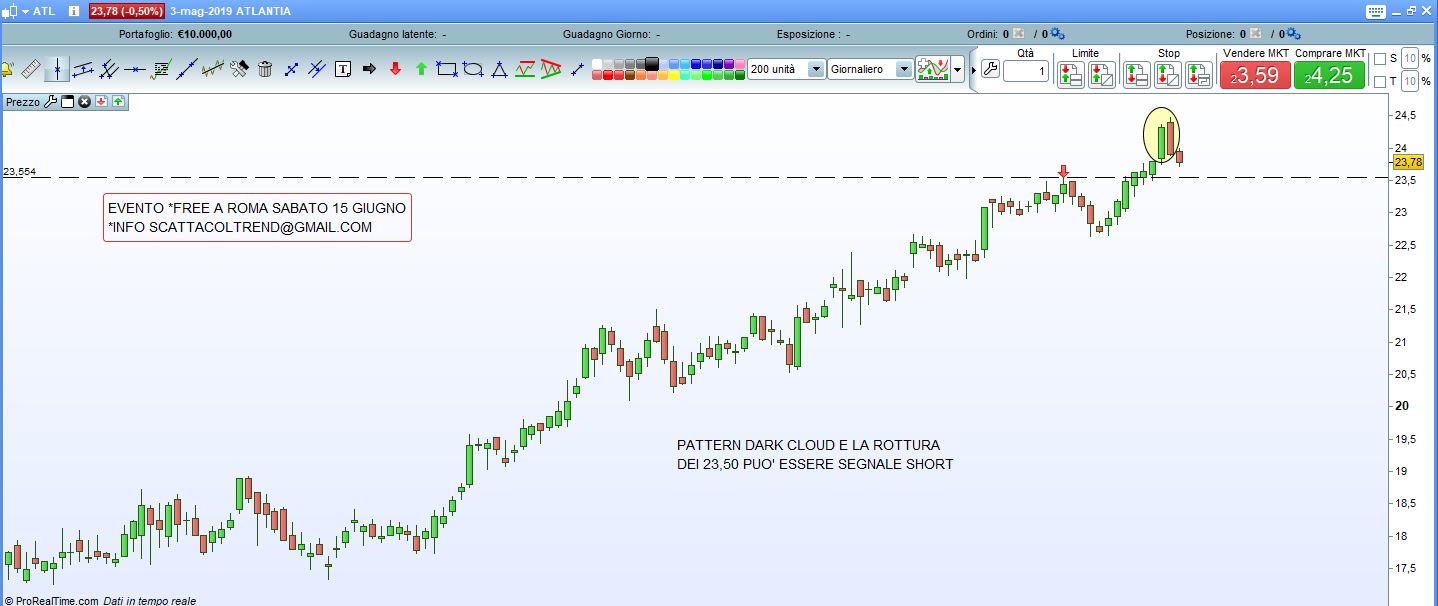Move Prezzo panel down with red arrow
The height and width of the screenshot is (606, 1438).
[x=101, y=102]
